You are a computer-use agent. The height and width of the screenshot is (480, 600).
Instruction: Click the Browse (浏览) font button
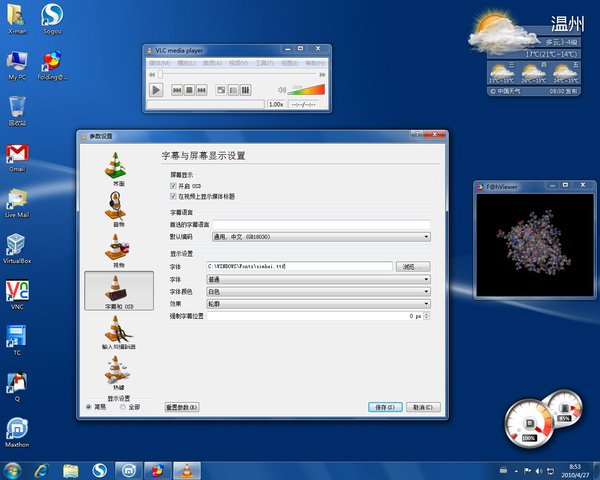click(x=413, y=267)
